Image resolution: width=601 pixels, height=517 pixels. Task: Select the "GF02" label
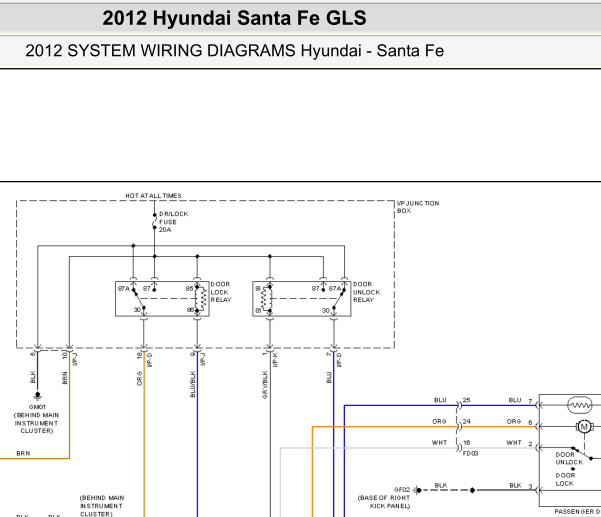coord(402,490)
